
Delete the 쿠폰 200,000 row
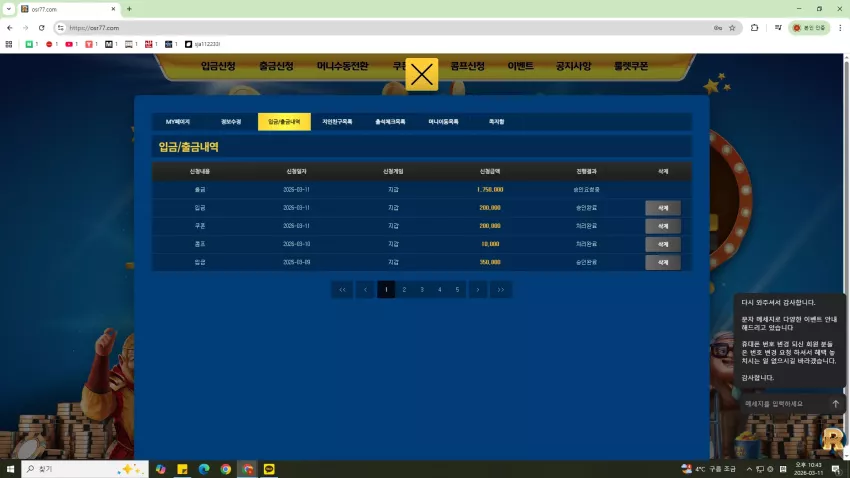click(662, 226)
